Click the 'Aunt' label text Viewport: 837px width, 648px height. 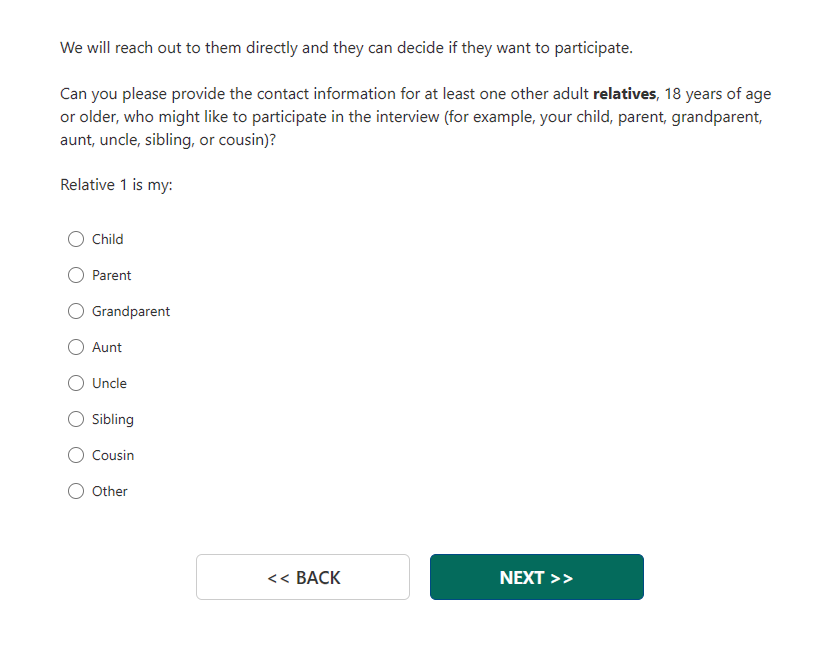coord(107,347)
